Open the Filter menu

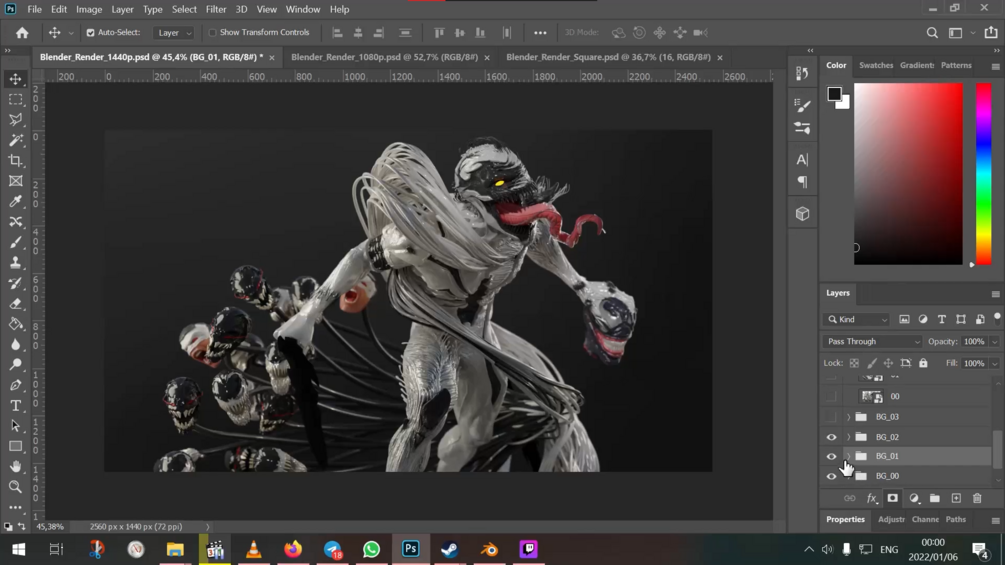(x=215, y=9)
